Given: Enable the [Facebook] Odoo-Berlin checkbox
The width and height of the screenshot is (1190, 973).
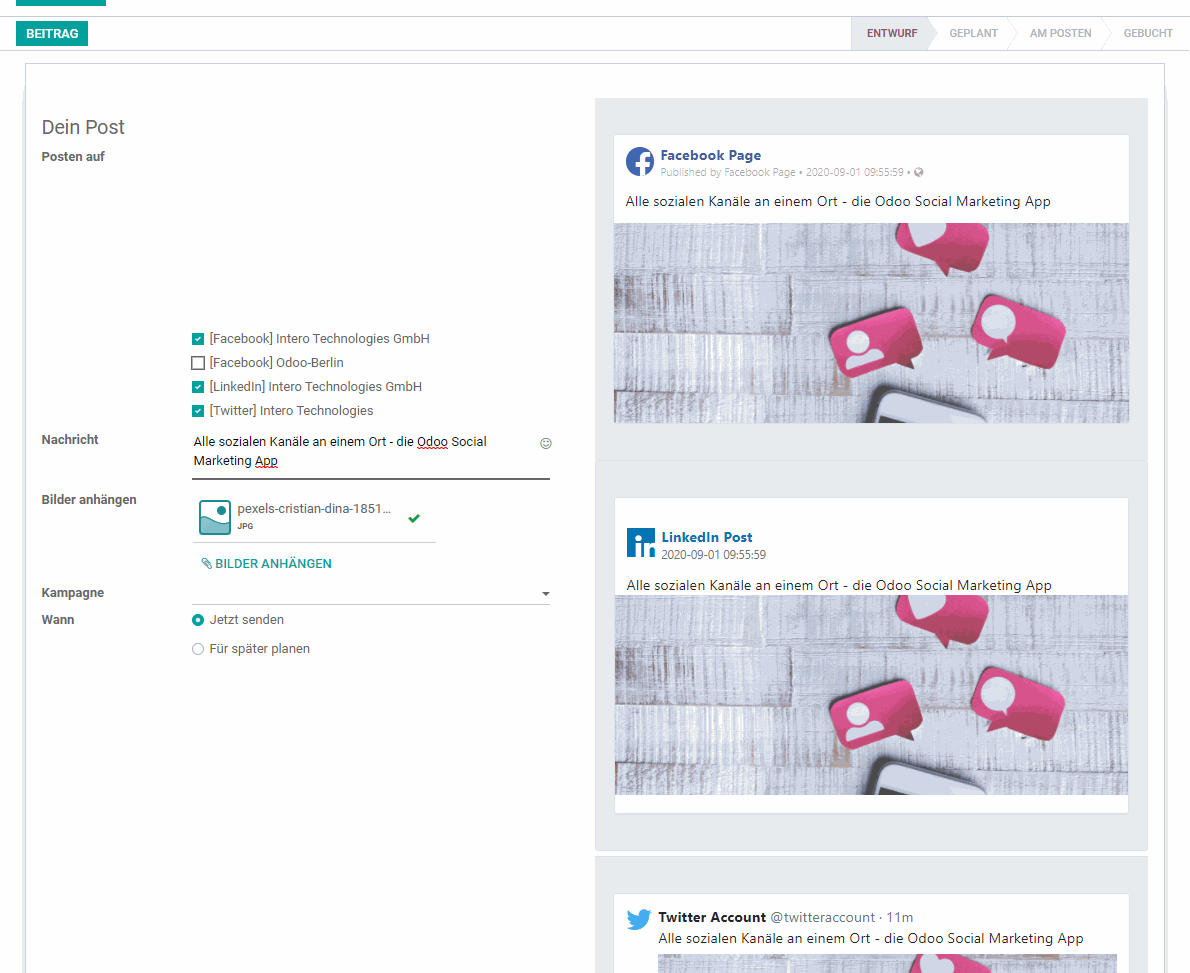Looking at the screenshot, I should click(198, 363).
